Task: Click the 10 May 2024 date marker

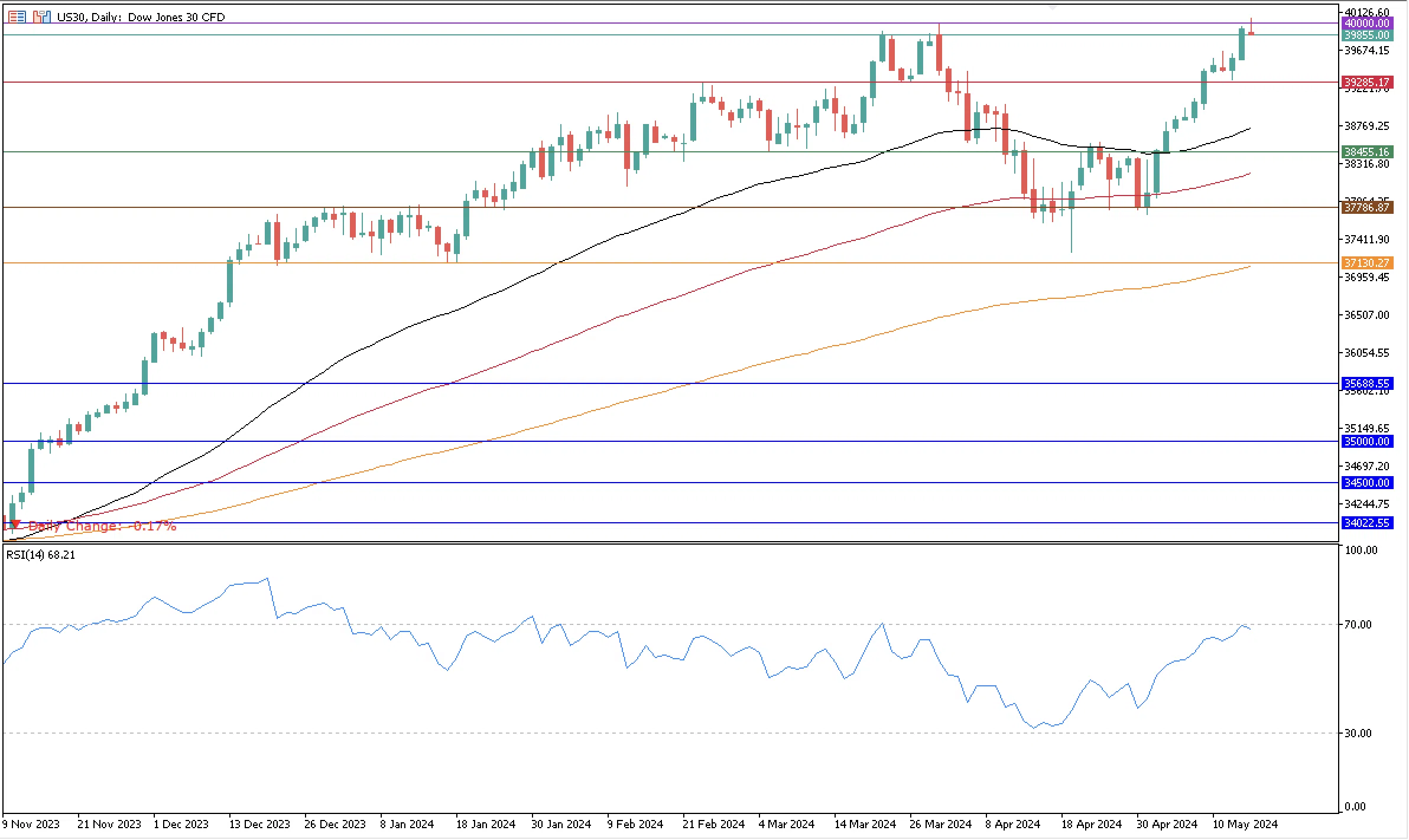Action: [x=1245, y=824]
